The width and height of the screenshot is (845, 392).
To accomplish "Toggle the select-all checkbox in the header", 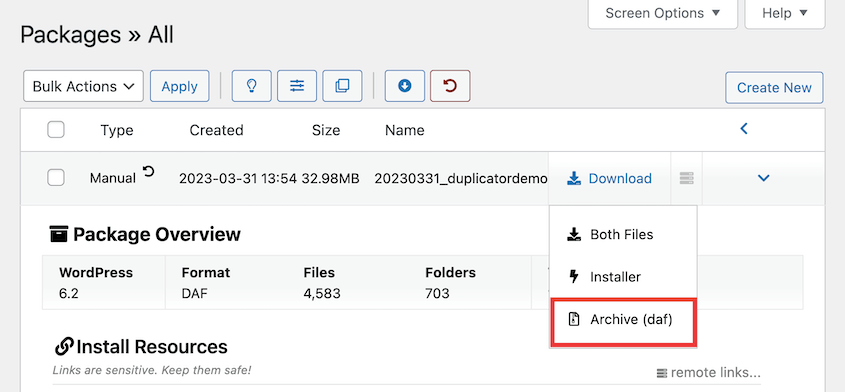I will click(56, 129).
